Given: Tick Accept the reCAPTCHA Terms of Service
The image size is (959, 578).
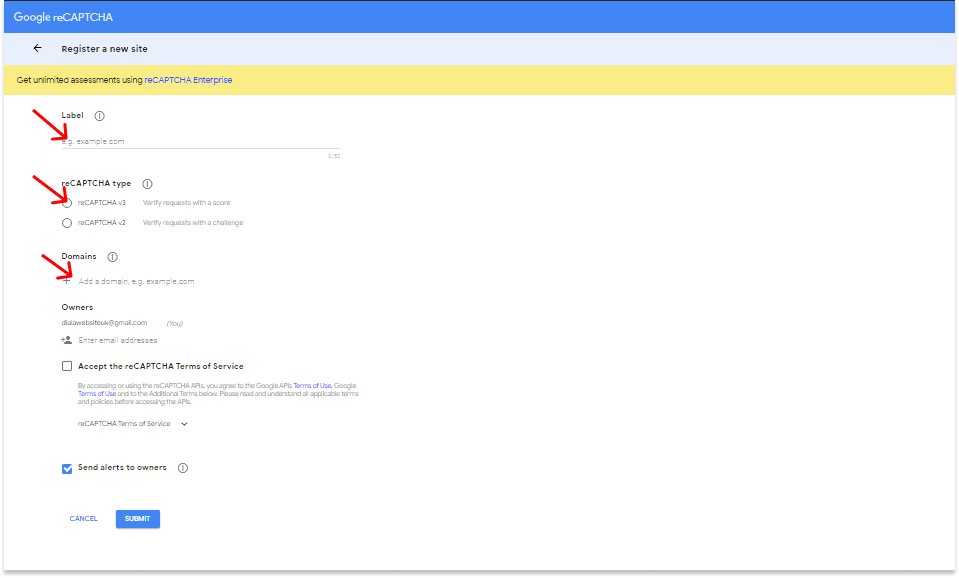Looking at the screenshot, I should coord(67,366).
